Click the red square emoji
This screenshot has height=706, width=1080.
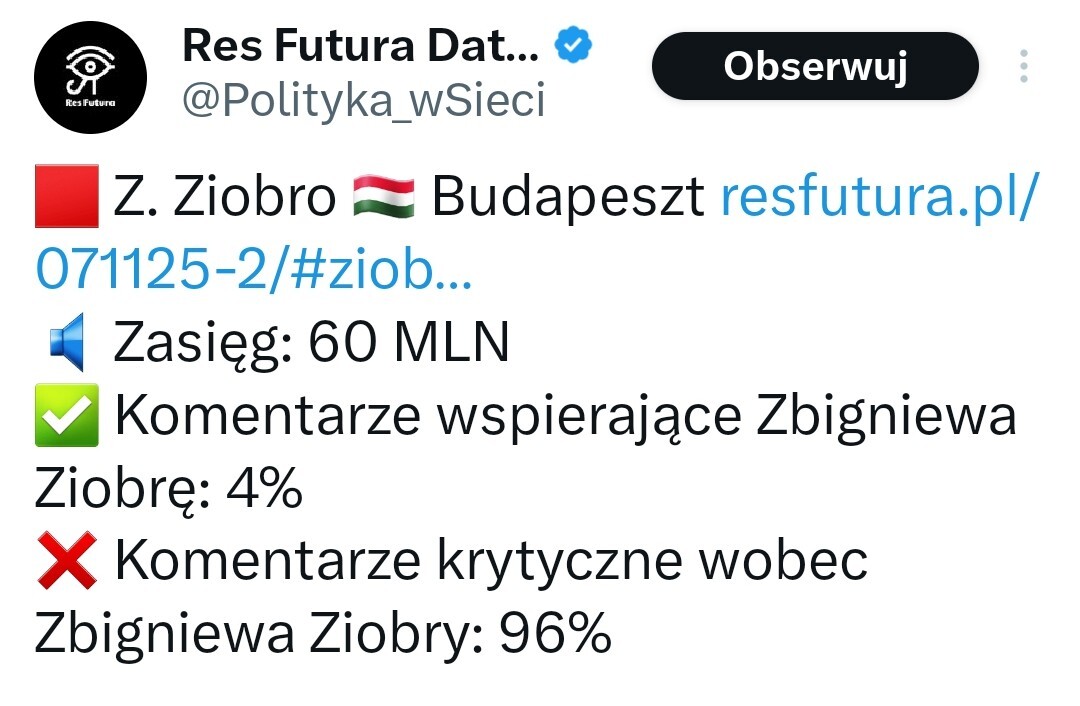[x=66, y=198]
